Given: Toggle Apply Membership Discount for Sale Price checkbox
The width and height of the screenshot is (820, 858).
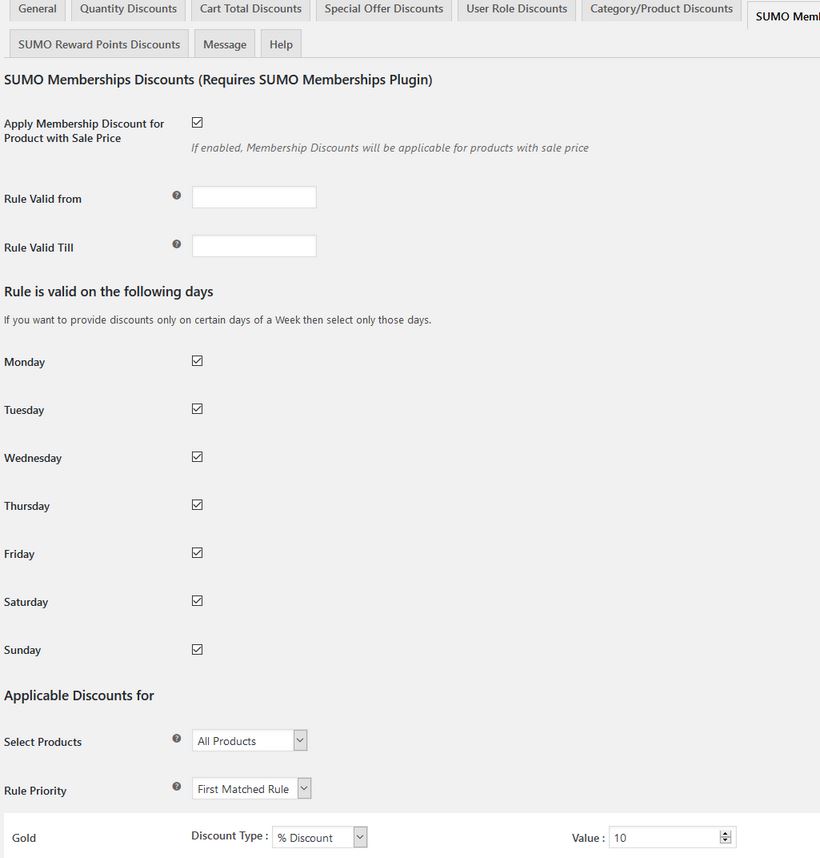Looking at the screenshot, I should point(197,123).
